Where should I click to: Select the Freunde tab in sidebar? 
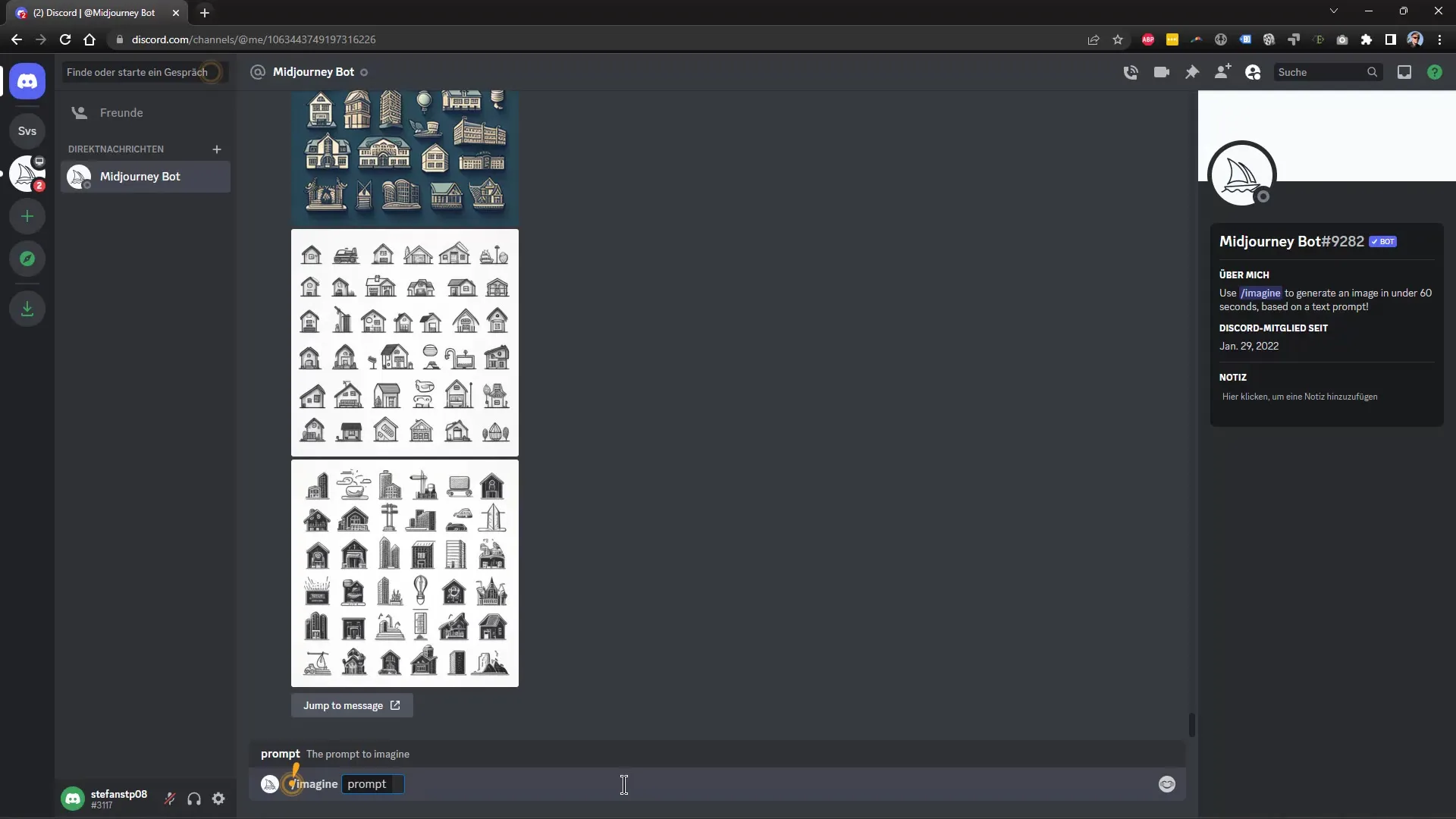121,112
